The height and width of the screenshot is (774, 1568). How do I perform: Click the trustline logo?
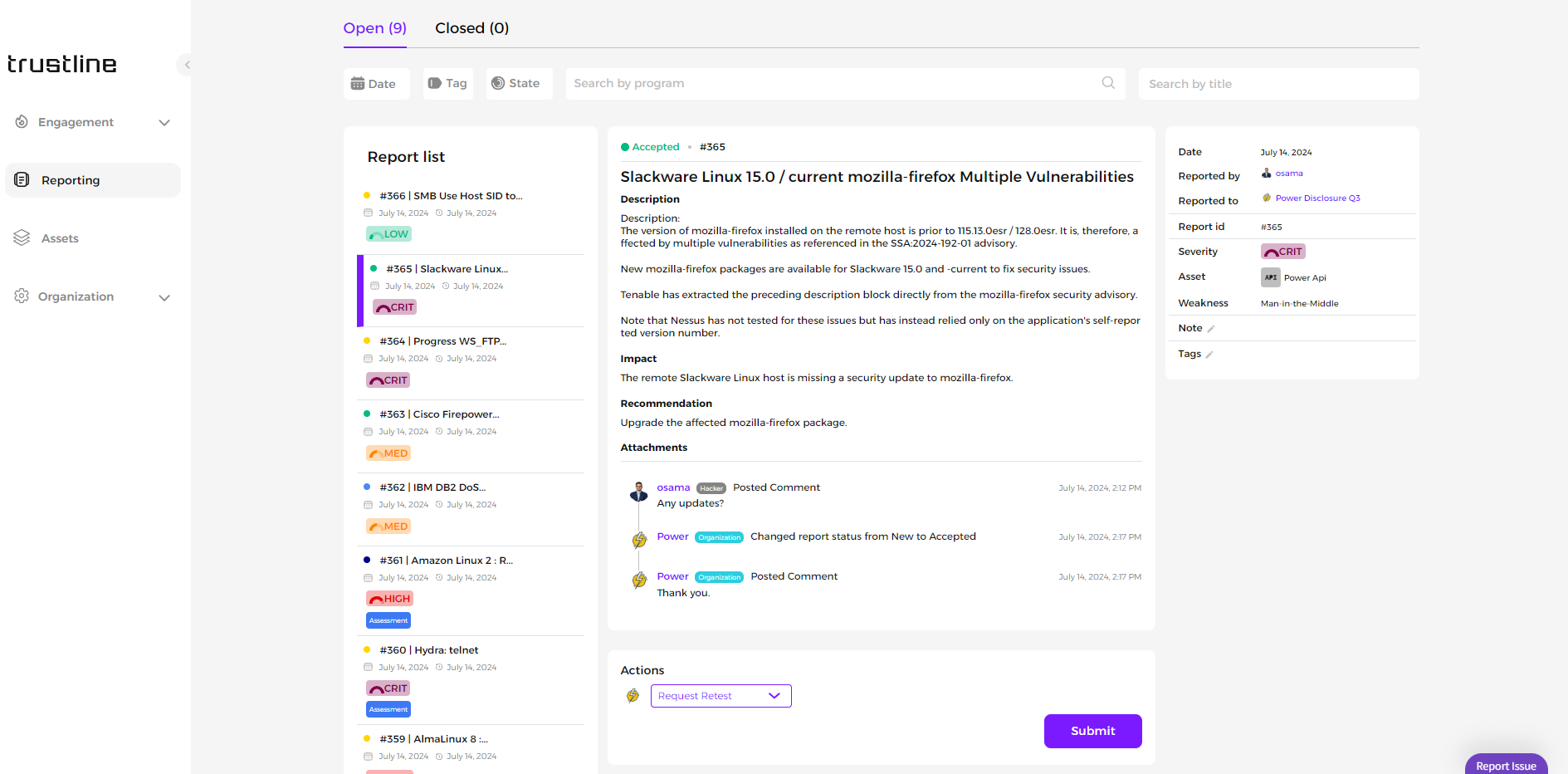pyautogui.click(x=62, y=65)
